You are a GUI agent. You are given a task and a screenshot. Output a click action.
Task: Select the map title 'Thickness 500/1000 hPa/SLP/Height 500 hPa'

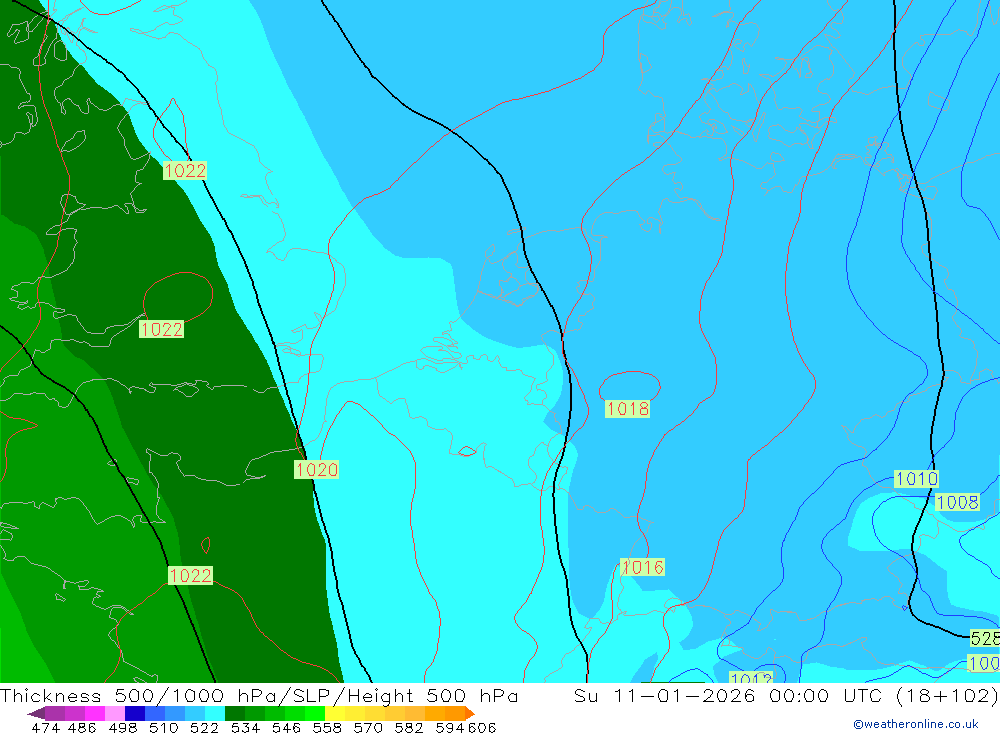[259, 695]
